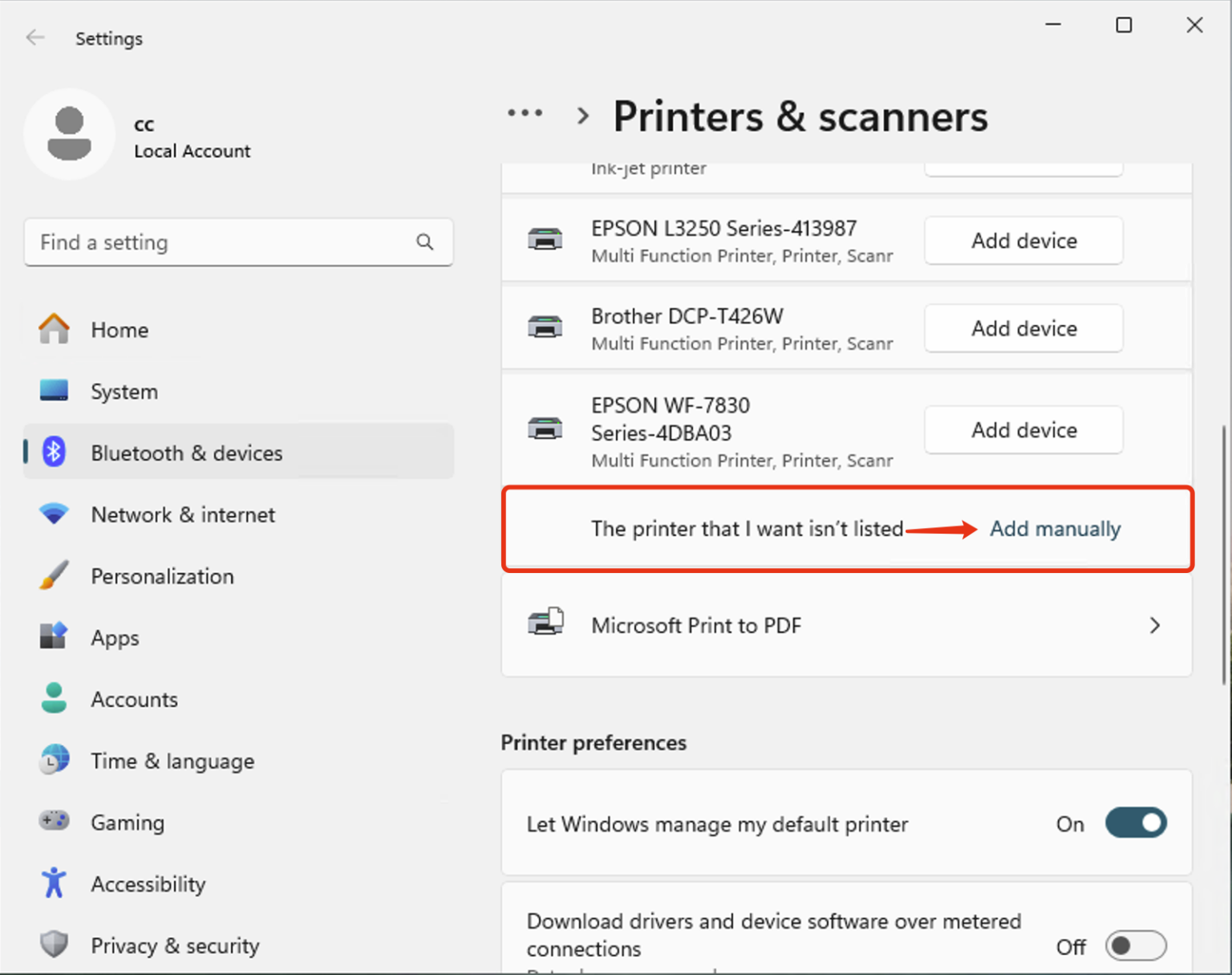Click the search magnifier in Find a setting

[x=424, y=242]
